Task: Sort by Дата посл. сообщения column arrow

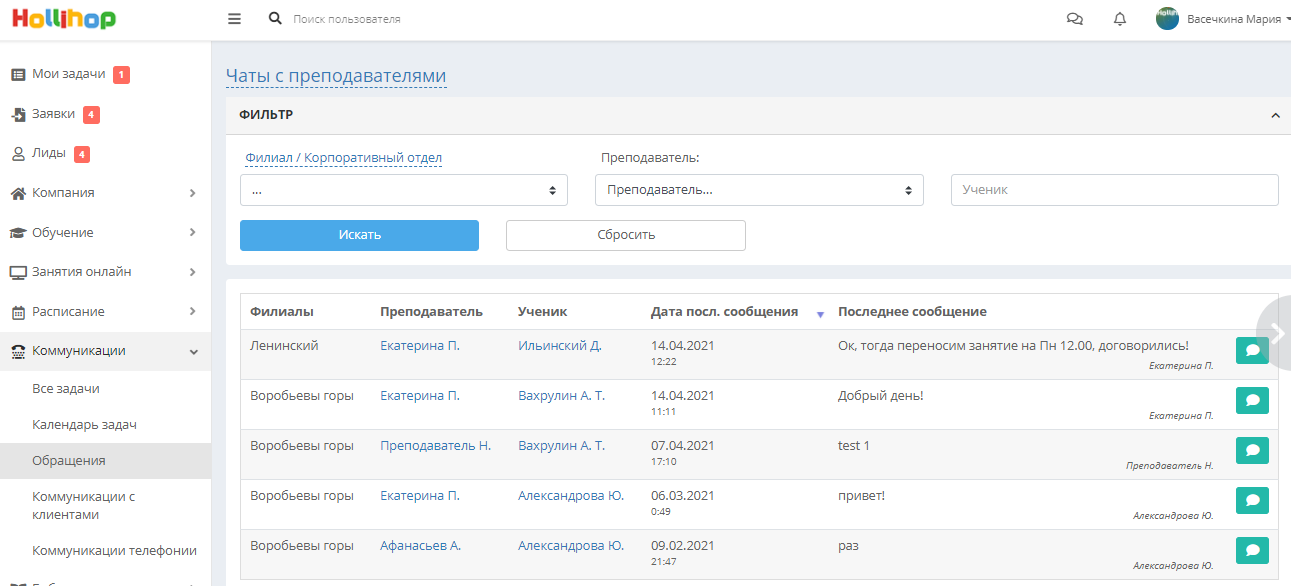Action: 820,314
